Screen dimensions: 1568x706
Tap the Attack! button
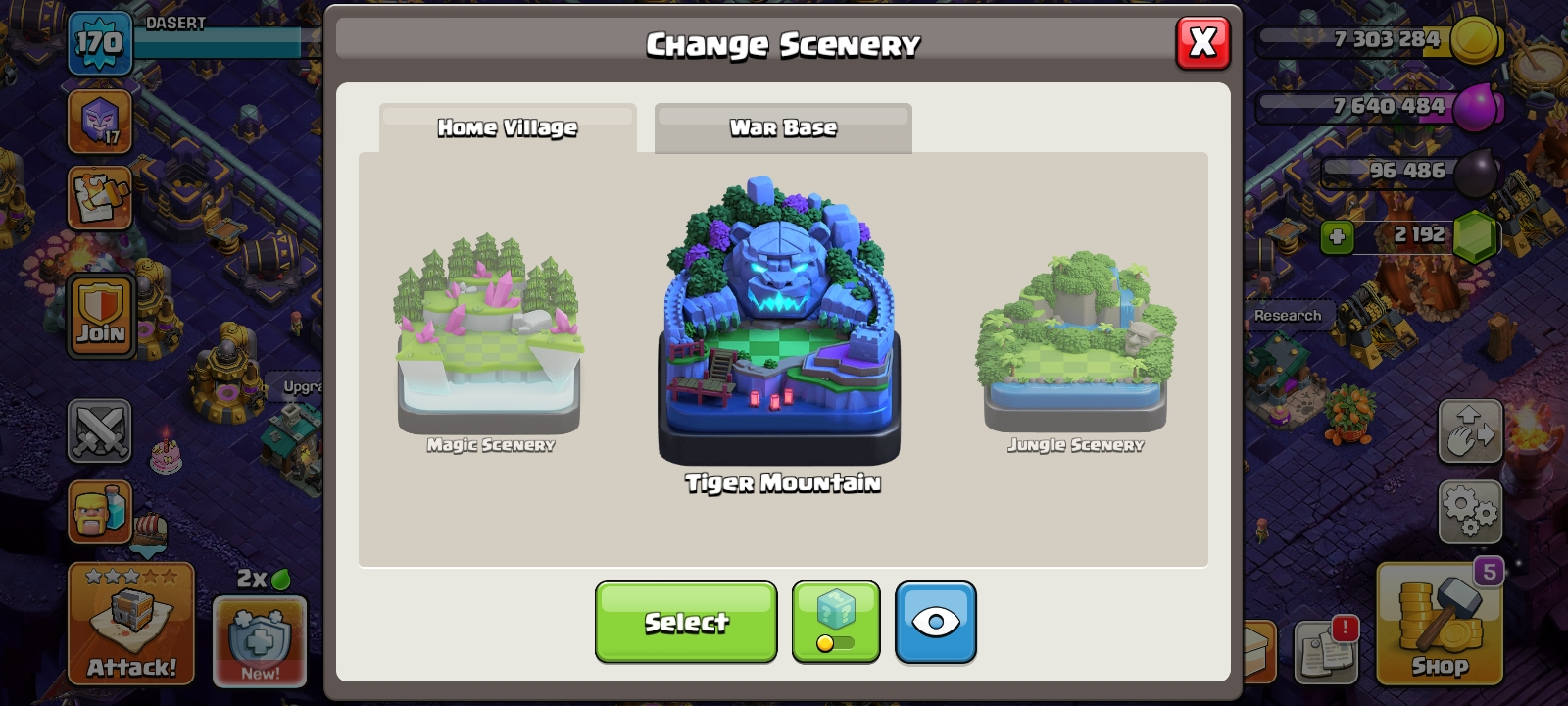[131, 624]
